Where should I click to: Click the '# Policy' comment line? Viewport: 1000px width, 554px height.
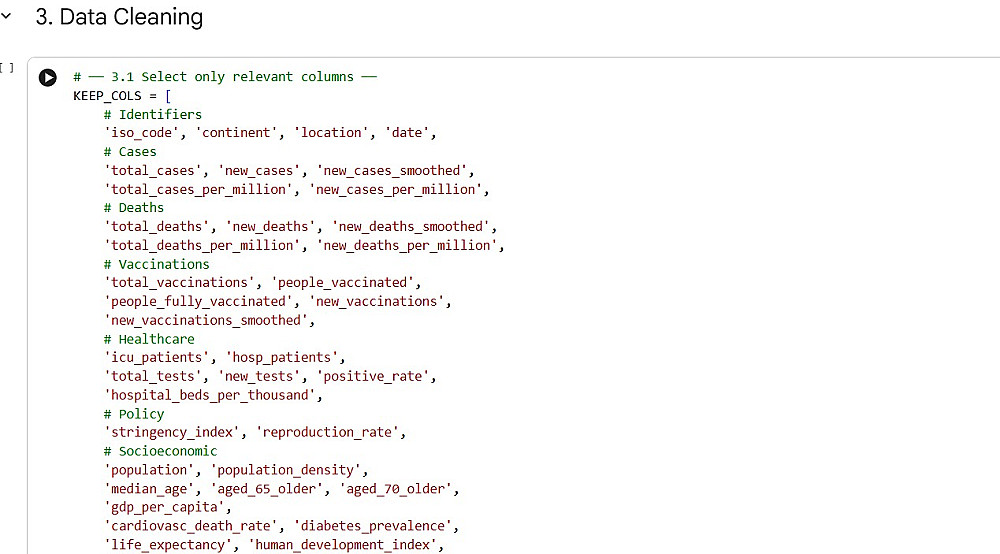134,414
